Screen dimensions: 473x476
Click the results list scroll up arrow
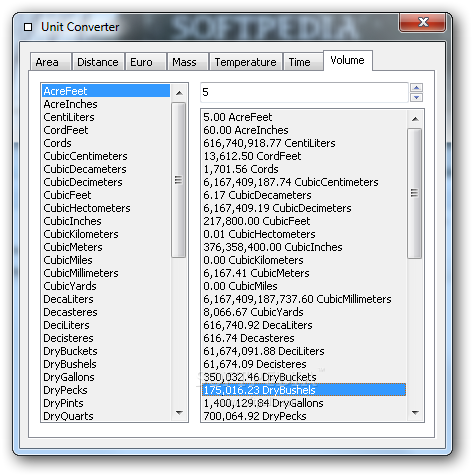pyautogui.click(x=415, y=119)
